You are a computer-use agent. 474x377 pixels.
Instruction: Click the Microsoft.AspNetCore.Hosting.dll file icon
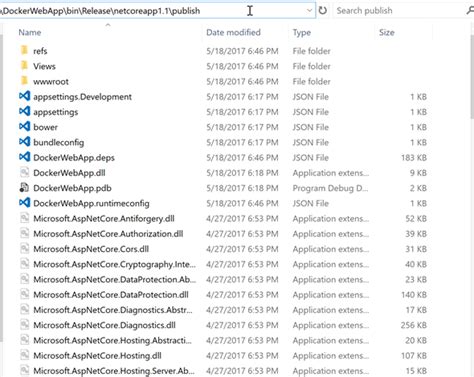click(25, 356)
